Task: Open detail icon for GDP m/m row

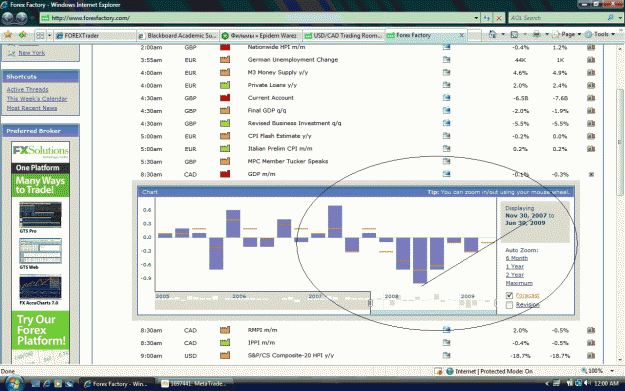Action: point(446,174)
